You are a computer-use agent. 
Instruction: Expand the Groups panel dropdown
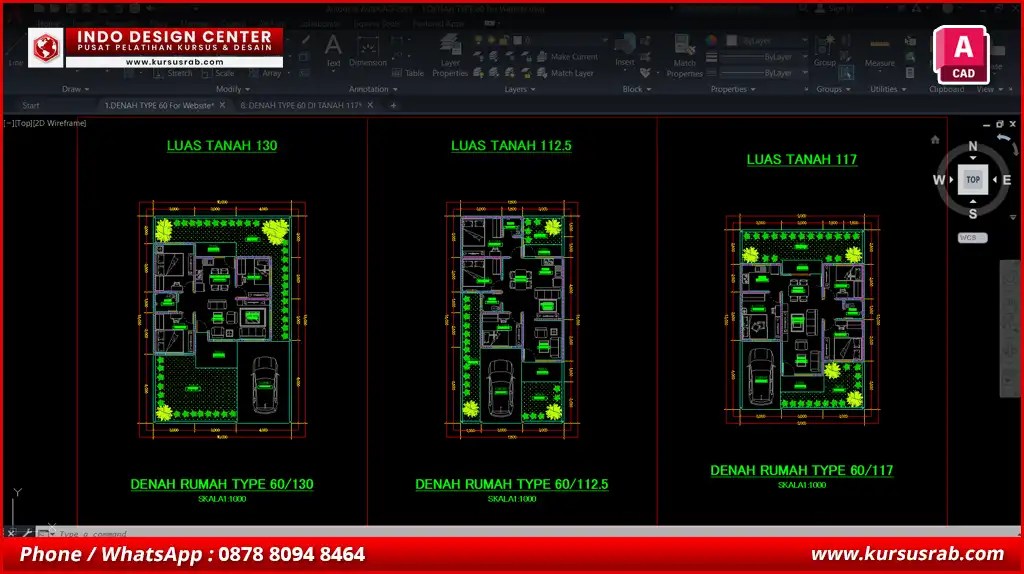[833, 89]
